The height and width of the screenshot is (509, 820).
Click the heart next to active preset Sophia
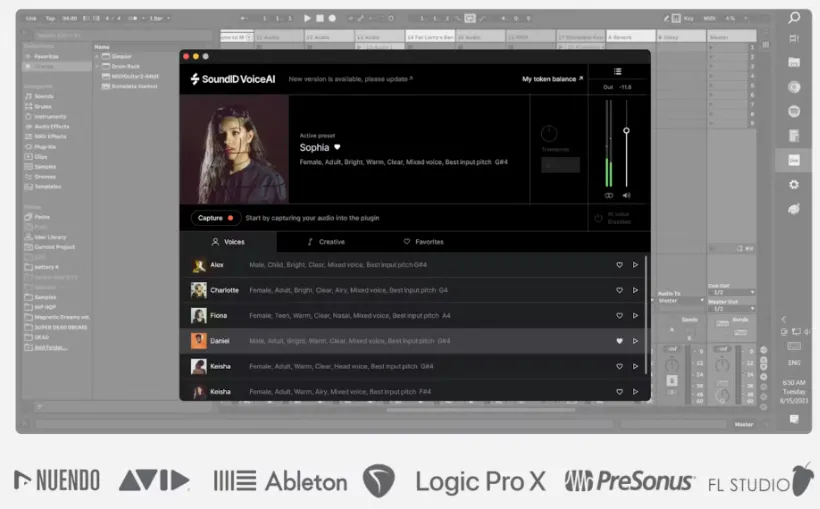[337, 148]
